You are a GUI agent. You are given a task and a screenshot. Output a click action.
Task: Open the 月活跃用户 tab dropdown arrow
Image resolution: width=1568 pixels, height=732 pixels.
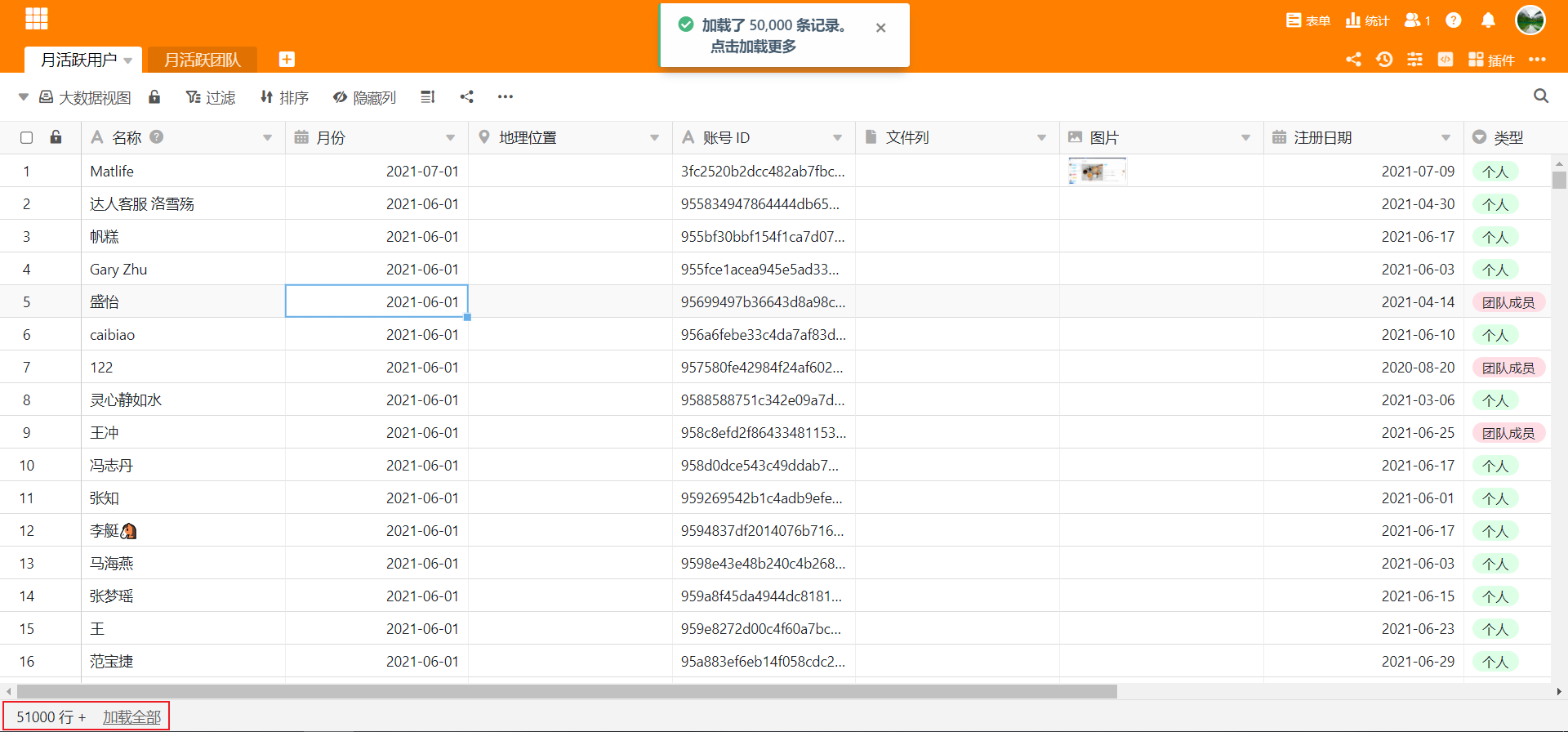coord(128,60)
